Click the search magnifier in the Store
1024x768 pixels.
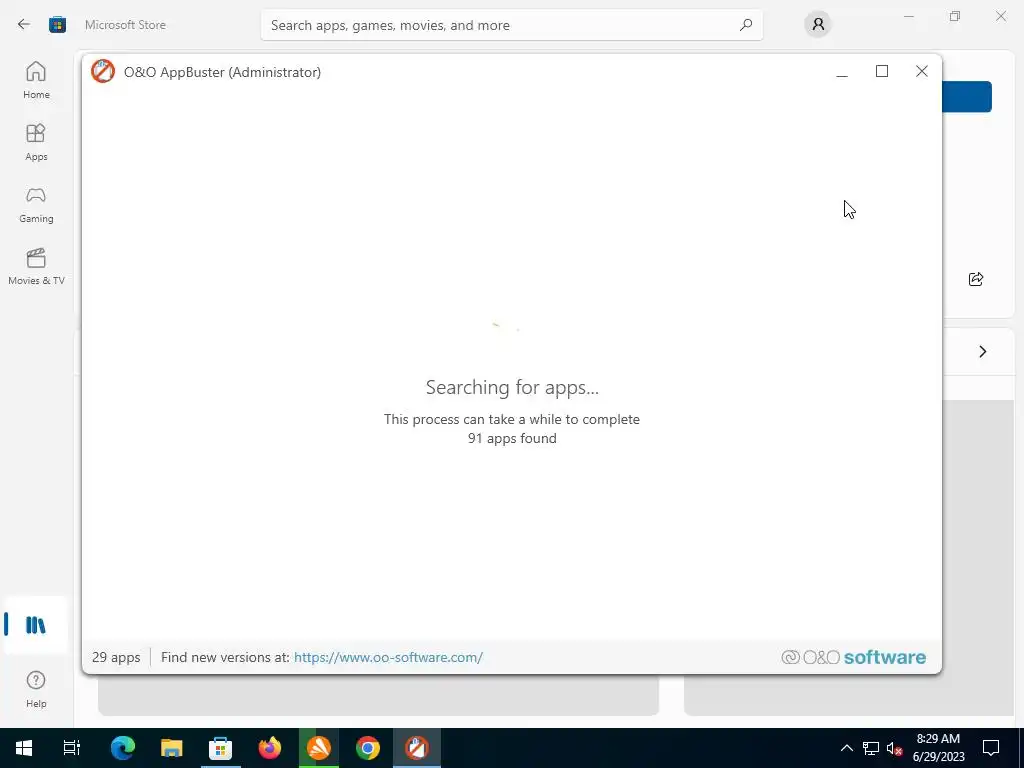tap(746, 25)
